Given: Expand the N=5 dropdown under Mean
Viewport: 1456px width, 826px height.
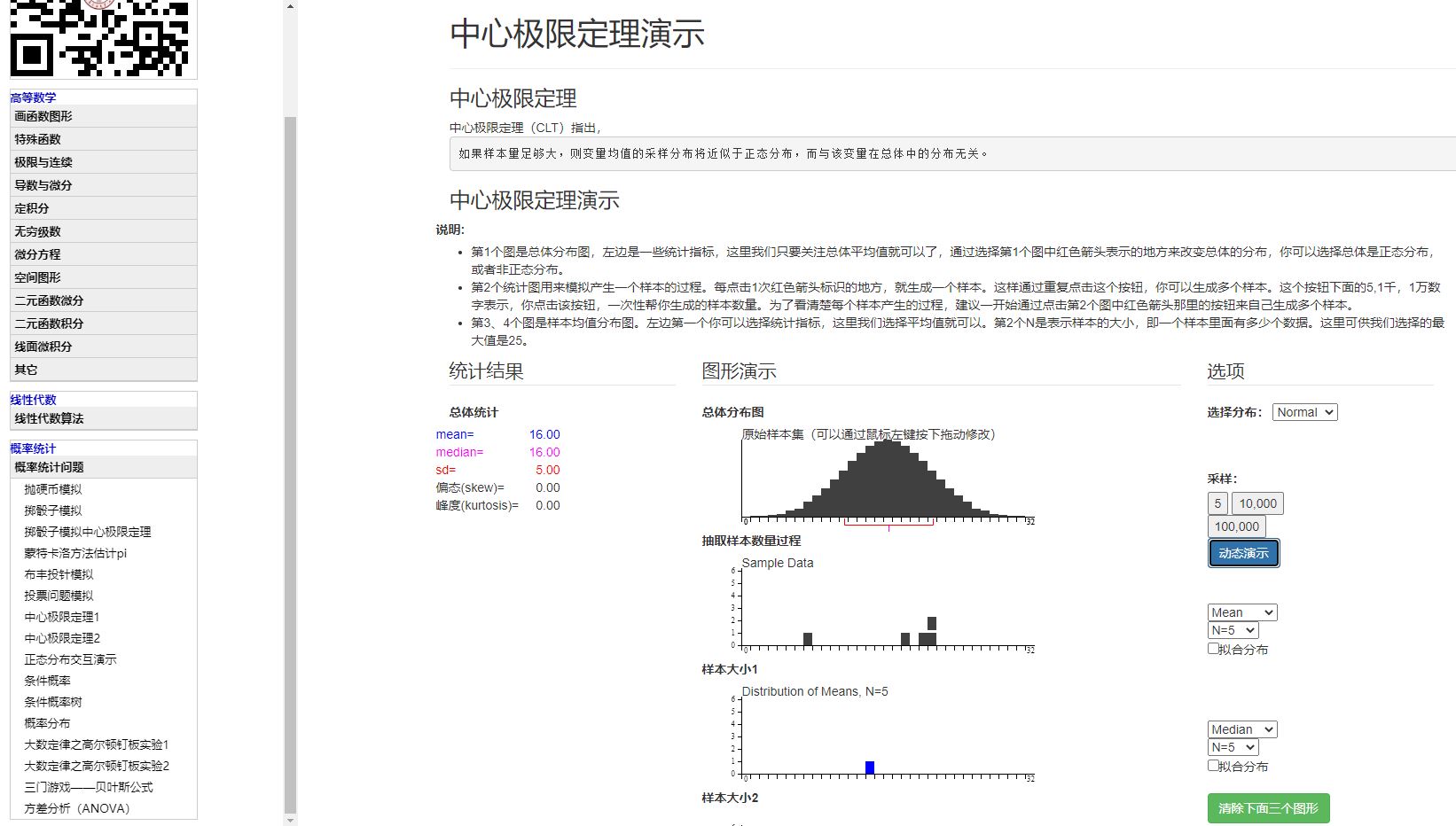Looking at the screenshot, I should (x=1233, y=630).
